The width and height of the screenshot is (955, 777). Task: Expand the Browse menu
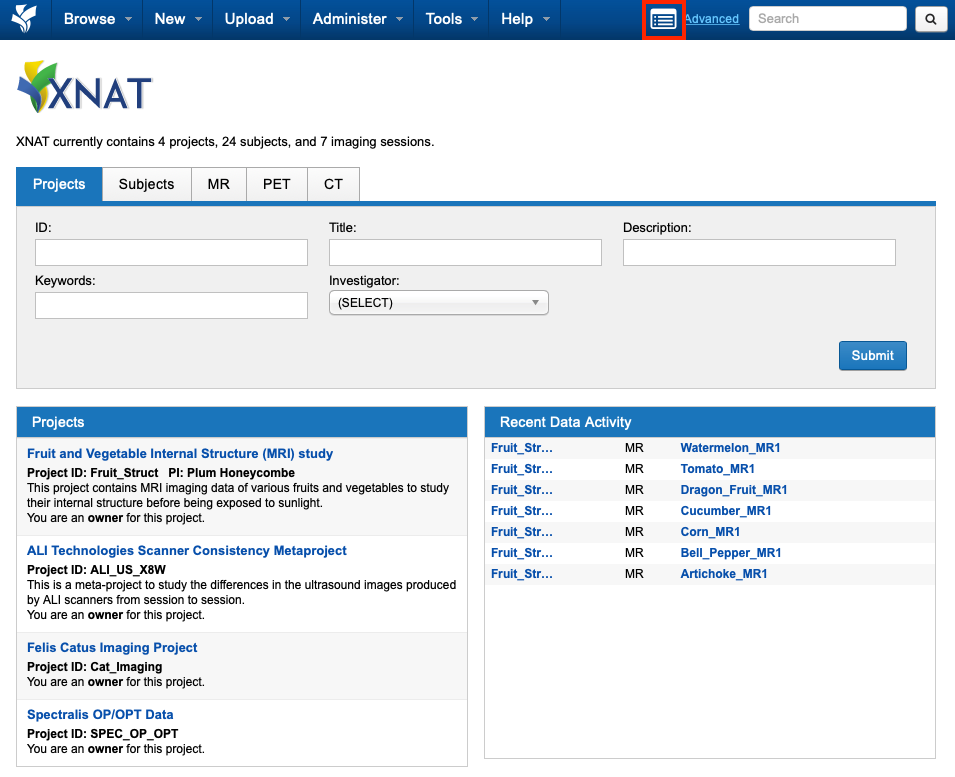pyautogui.click(x=98, y=19)
